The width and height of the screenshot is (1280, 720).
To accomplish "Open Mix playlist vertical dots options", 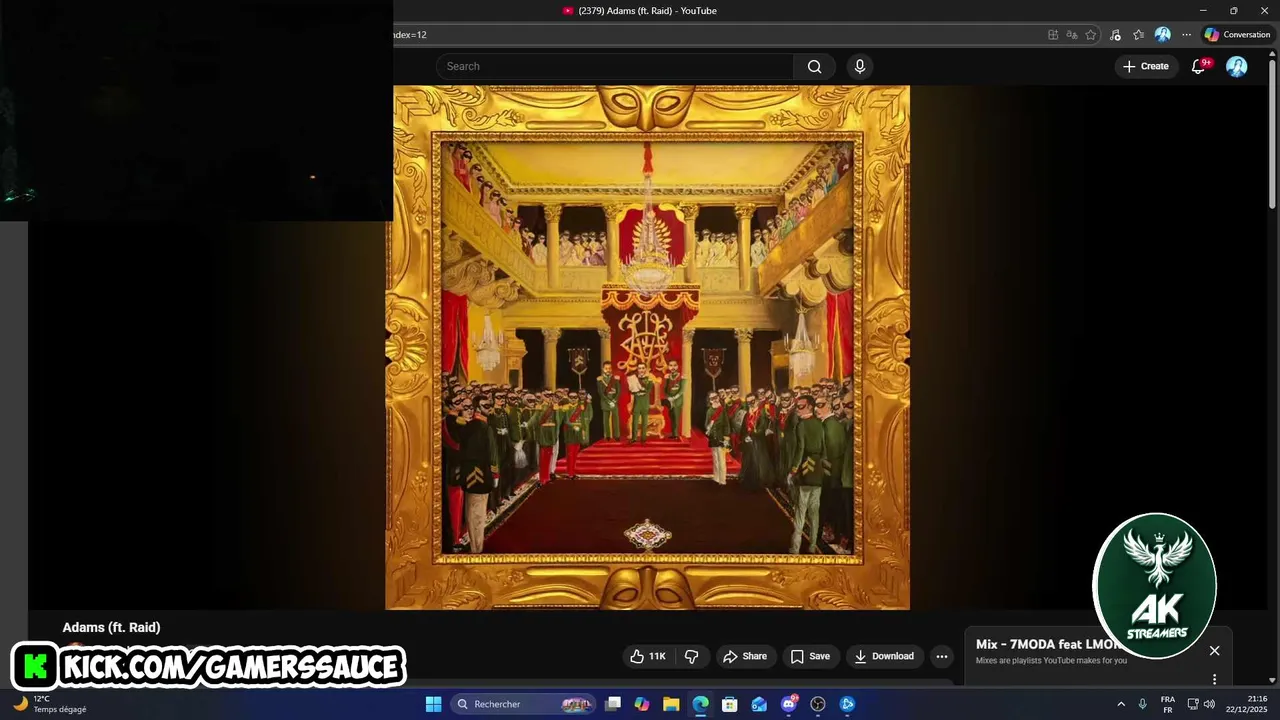I will pos(1214,679).
